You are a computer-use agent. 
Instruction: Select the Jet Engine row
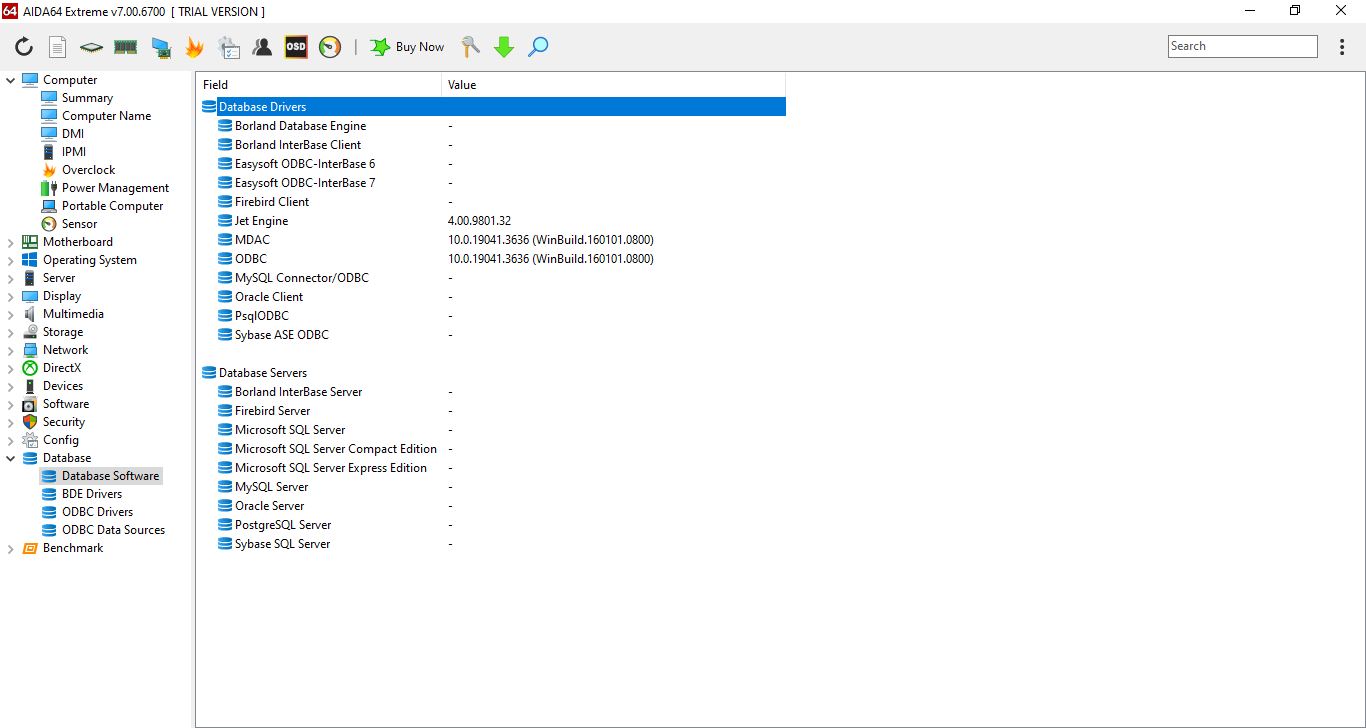click(x=493, y=221)
